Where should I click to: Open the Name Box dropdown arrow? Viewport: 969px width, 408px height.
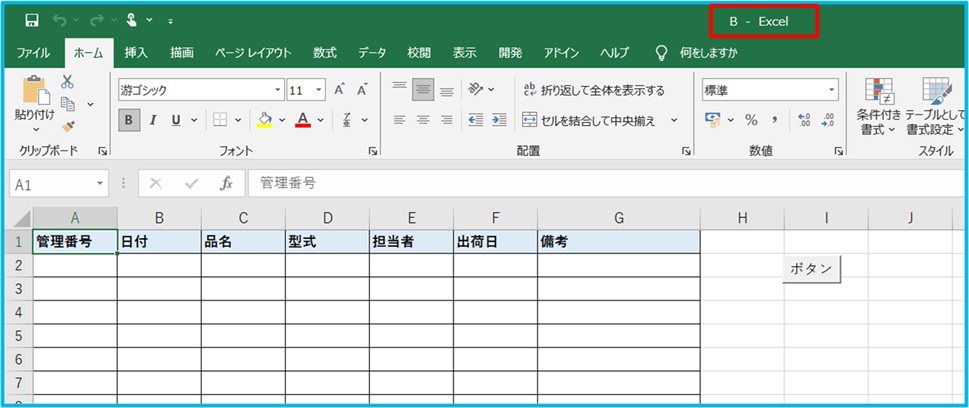[x=100, y=183]
